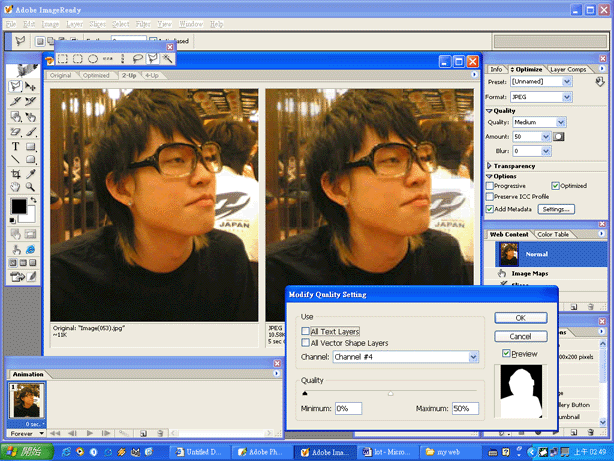The height and width of the screenshot is (461, 614).
Task: Collapse the Options section
Action: click(x=489, y=176)
